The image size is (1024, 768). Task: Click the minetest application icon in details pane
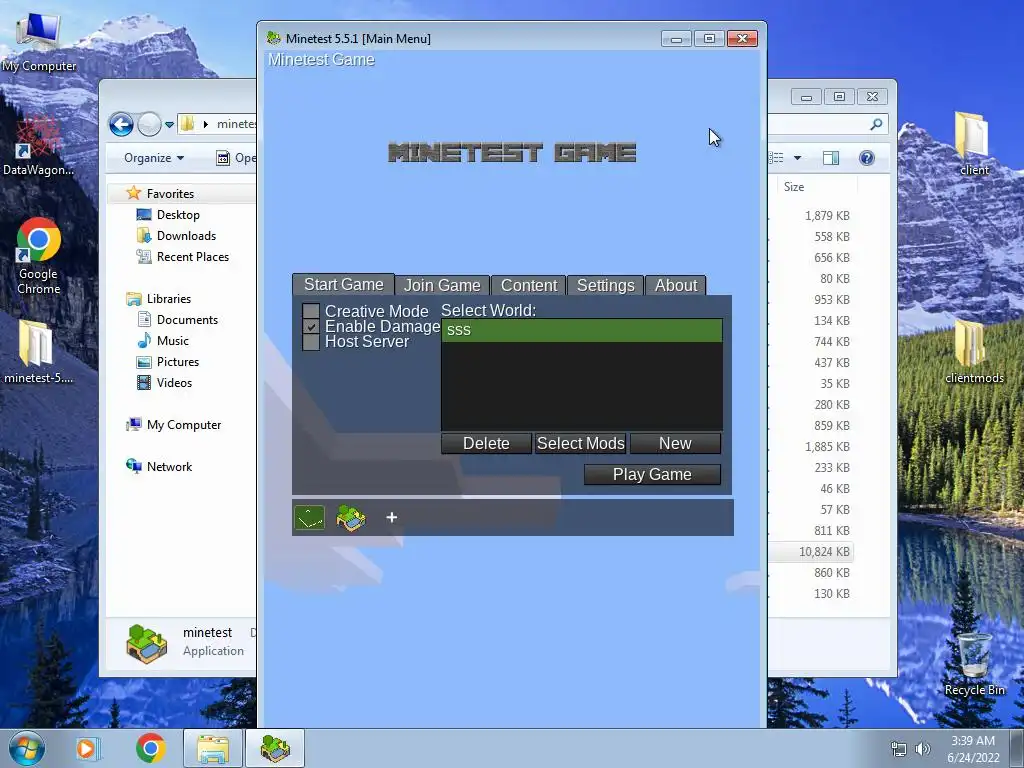(x=146, y=643)
